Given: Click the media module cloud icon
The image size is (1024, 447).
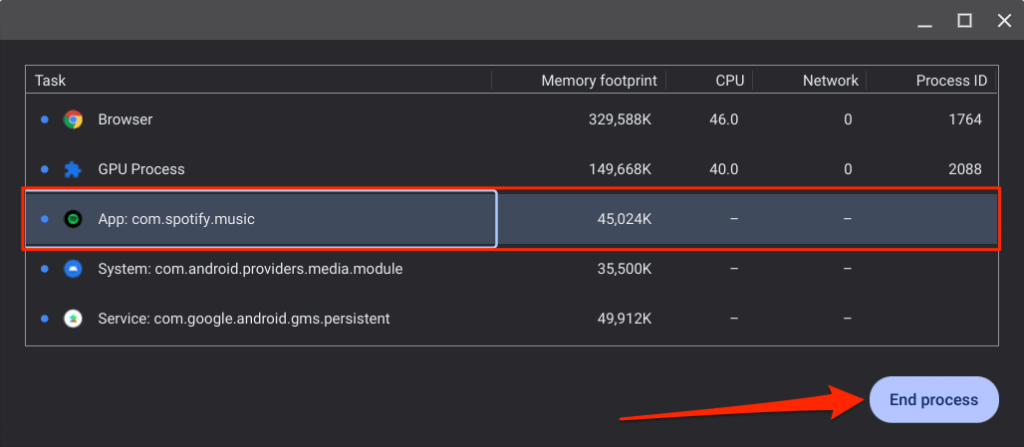Looking at the screenshot, I should click(x=72, y=269).
